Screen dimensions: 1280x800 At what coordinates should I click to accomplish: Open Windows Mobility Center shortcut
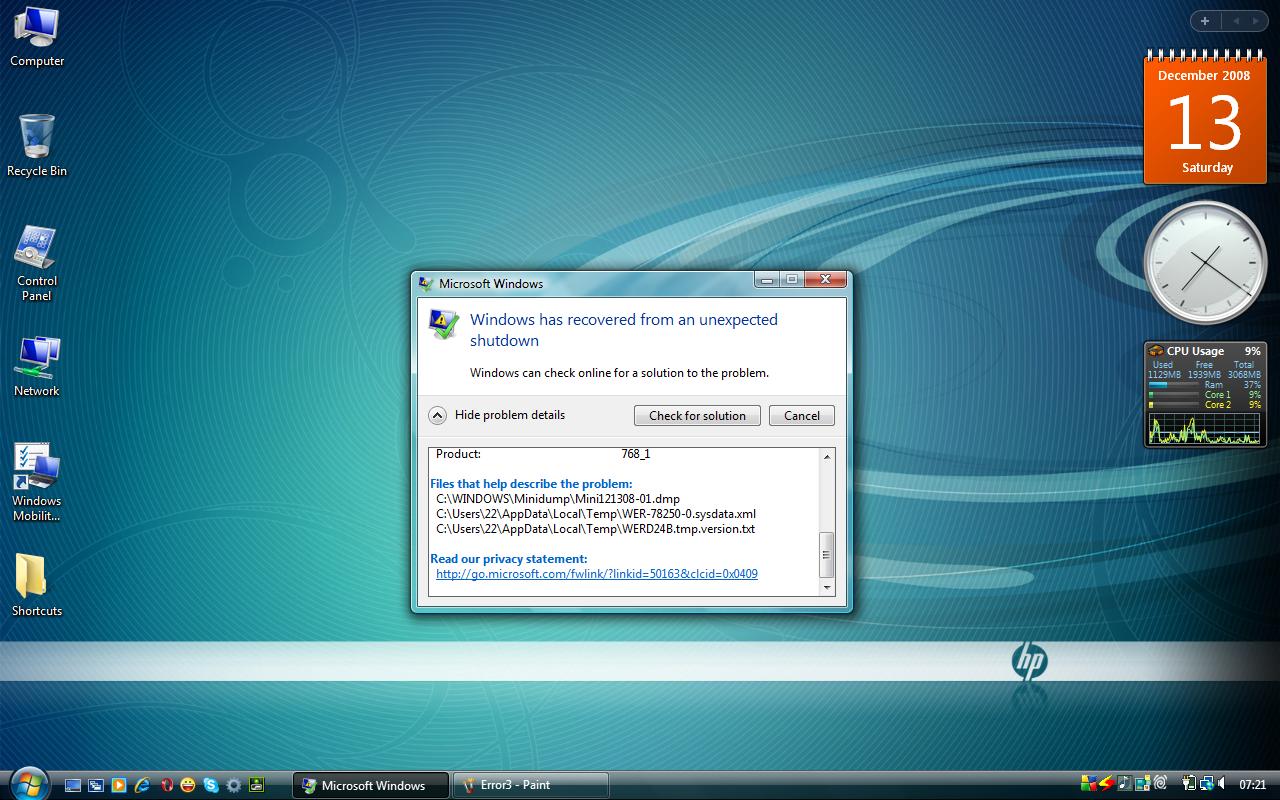point(37,483)
